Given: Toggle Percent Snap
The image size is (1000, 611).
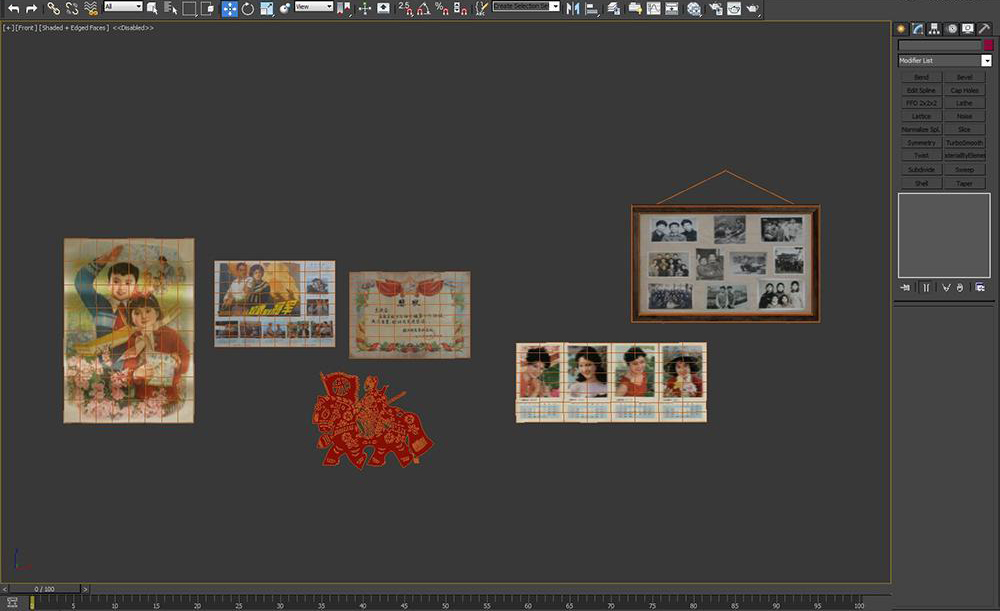Looking at the screenshot, I should (x=441, y=8).
